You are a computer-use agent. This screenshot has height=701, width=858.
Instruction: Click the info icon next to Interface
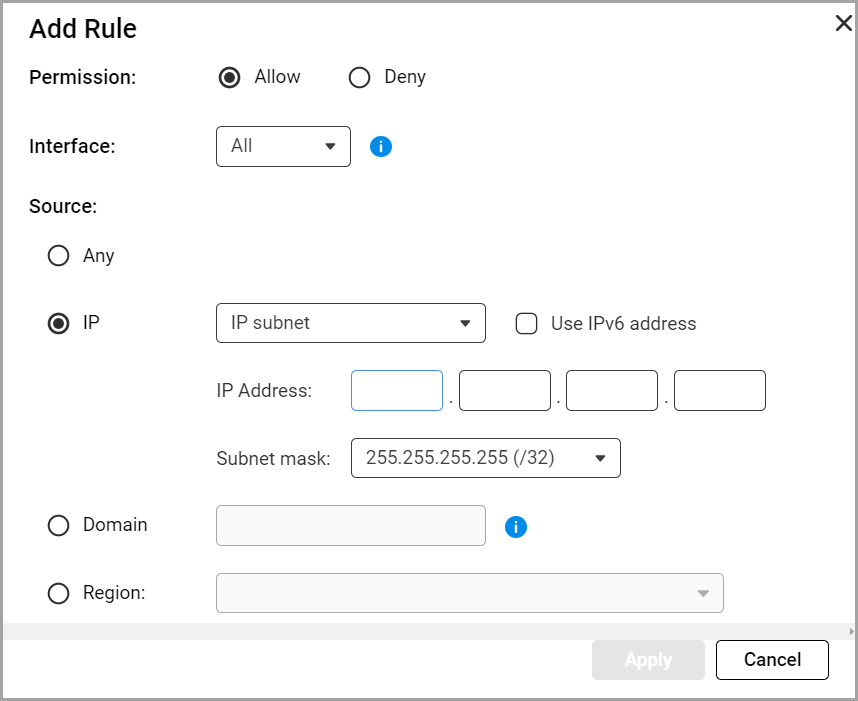tap(381, 147)
